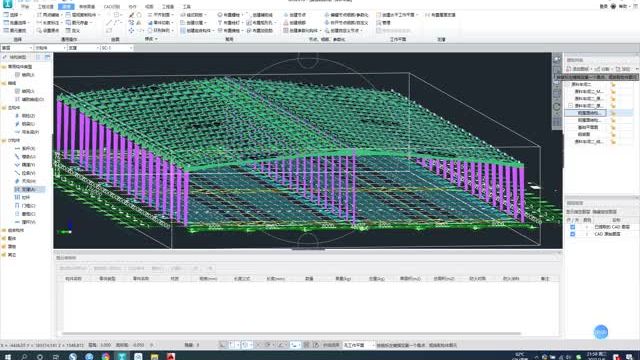Click the pencil icon in component panel header
The width and height of the screenshot is (640, 360).
[5, 57]
